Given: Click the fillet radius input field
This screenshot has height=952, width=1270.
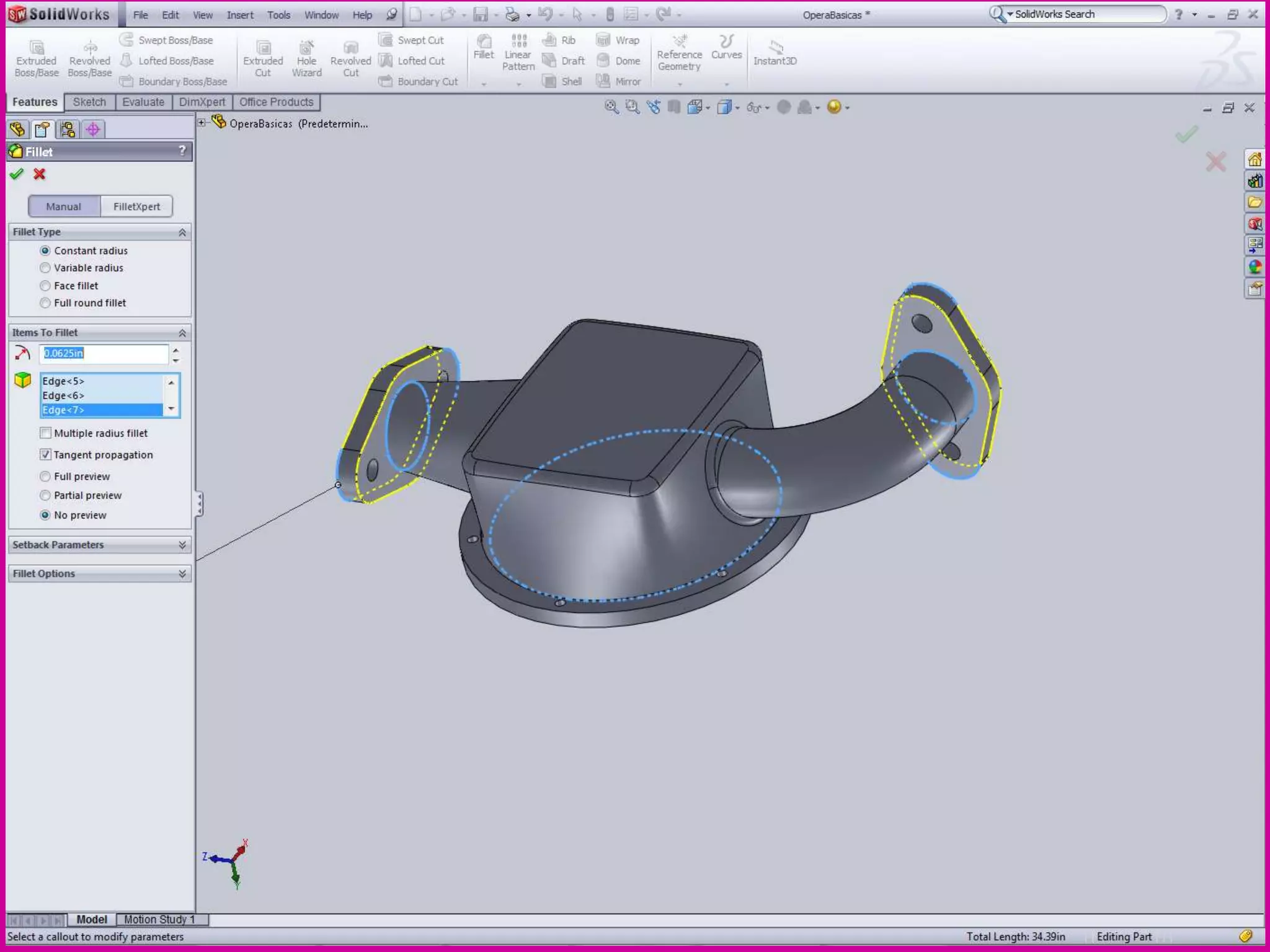Looking at the screenshot, I should click(x=104, y=353).
